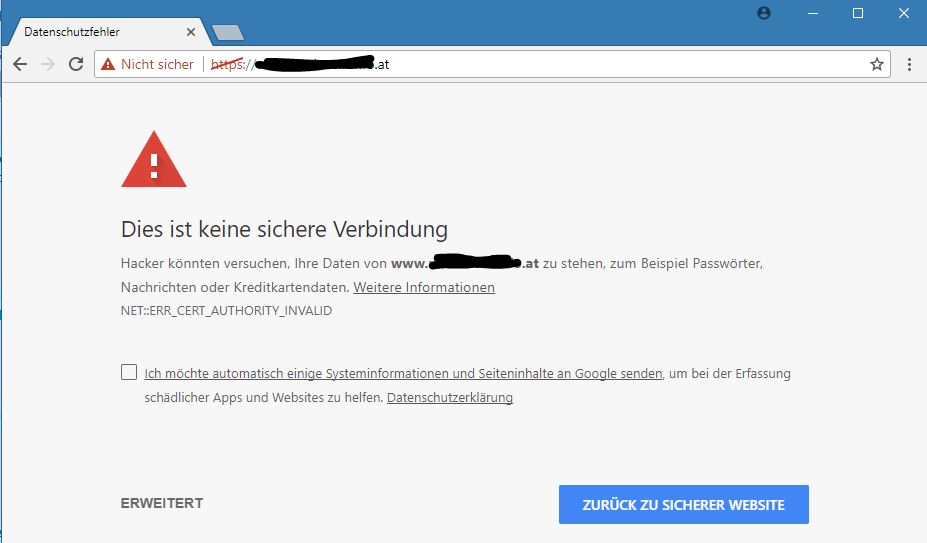Open a new tab with the new-tab button
This screenshot has width=927, height=543.
[228, 33]
